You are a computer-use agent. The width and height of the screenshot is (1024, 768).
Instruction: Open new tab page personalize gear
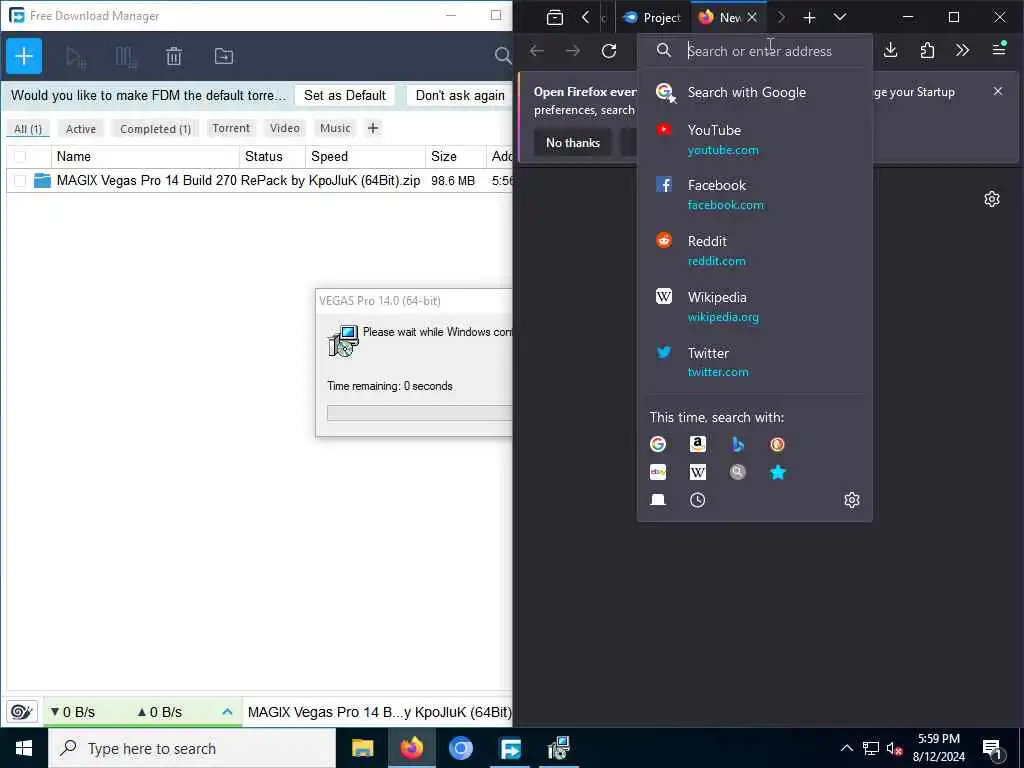point(992,199)
